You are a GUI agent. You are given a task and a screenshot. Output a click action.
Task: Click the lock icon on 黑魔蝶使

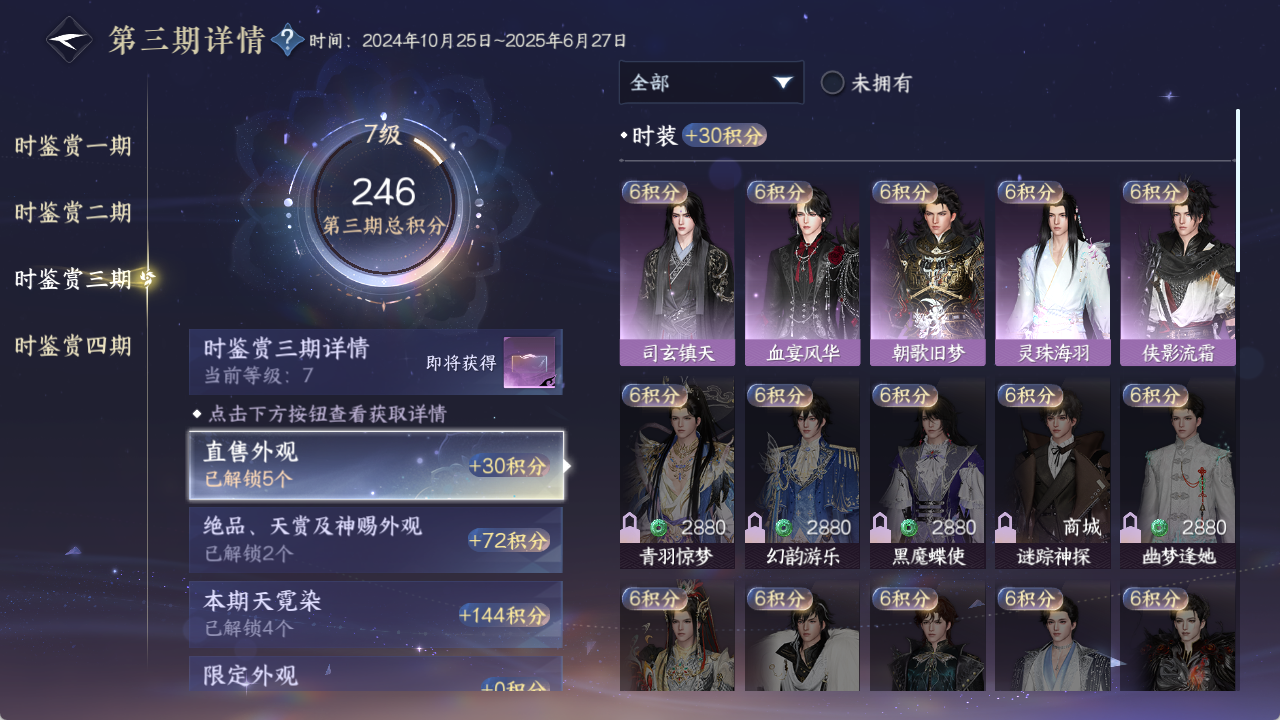(881, 527)
